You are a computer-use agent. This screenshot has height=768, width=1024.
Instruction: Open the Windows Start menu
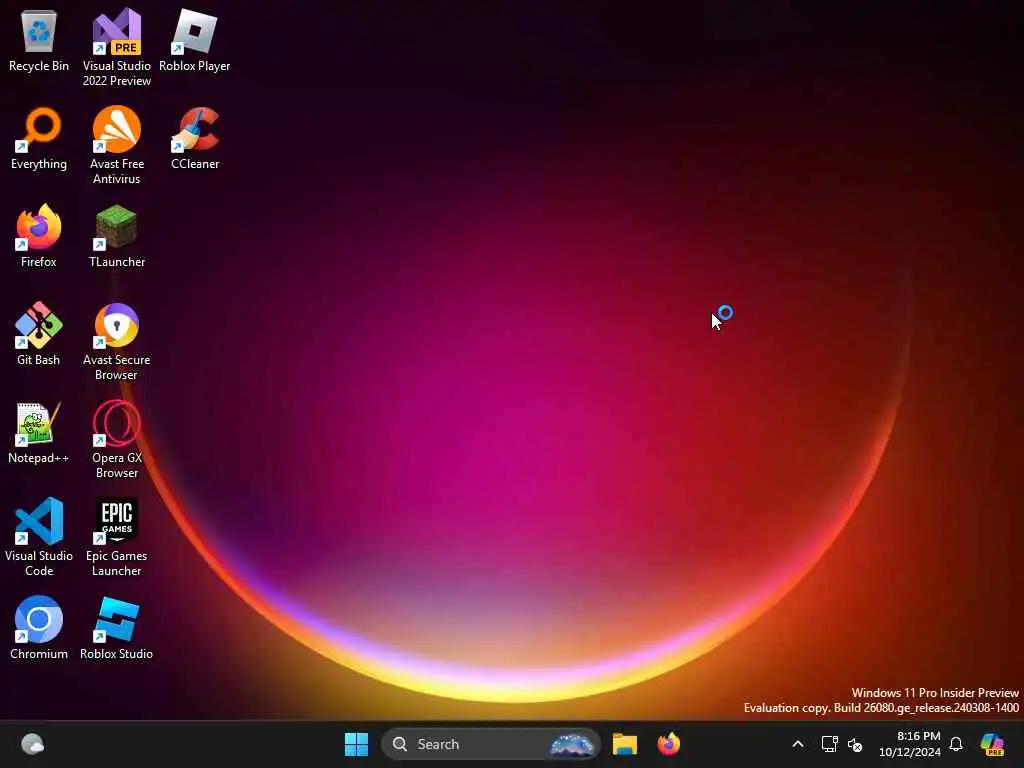pyautogui.click(x=357, y=744)
